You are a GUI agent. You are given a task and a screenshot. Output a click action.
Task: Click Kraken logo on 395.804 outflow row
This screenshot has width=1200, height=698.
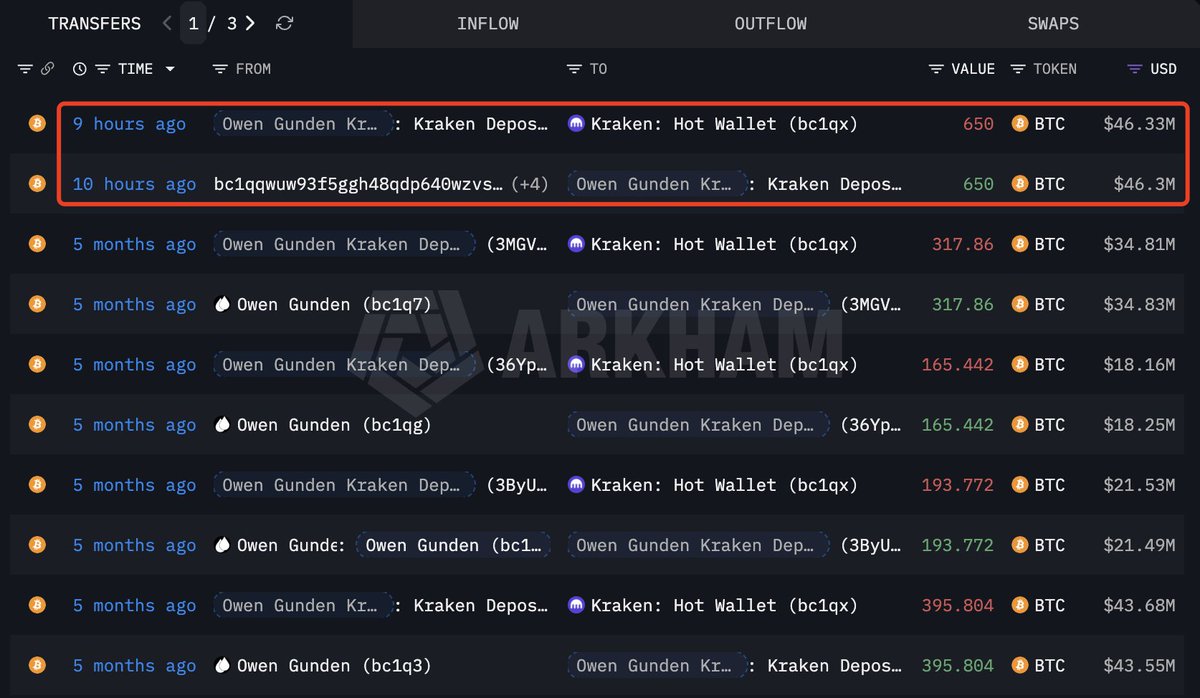point(576,605)
